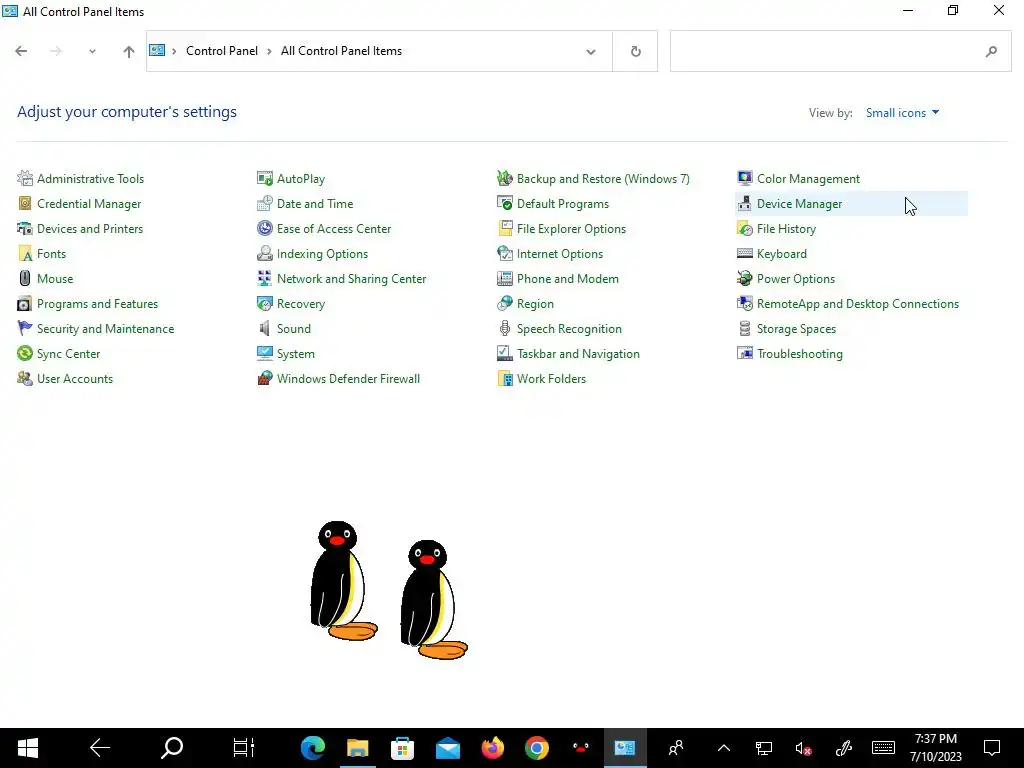Screen dimensions: 1024x768
Task: Expand chevron before Control Panel breadcrumb
Action: pyautogui.click(x=174, y=51)
